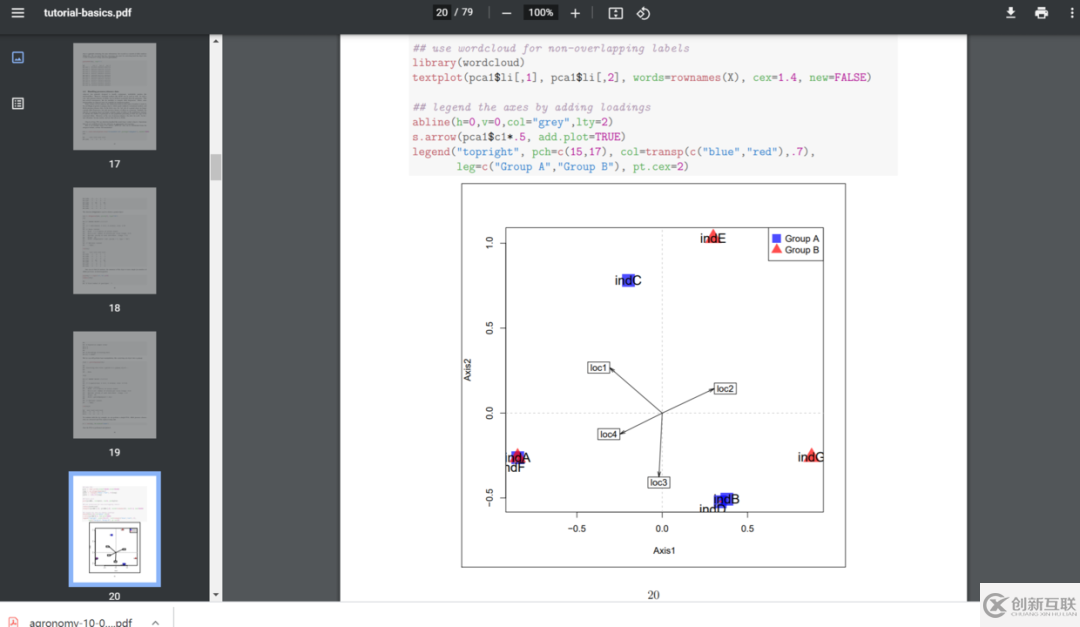Click the library(wordcloud) code line
The width and height of the screenshot is (1080, 627).
coord(468,63)
